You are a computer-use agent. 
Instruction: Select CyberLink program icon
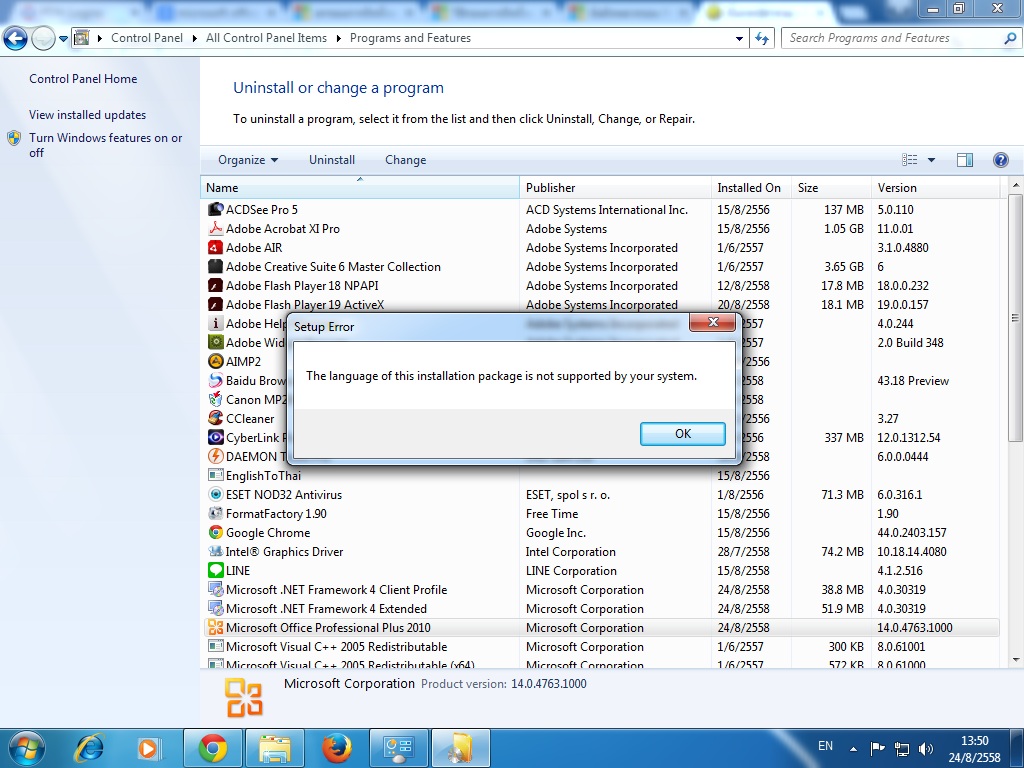pos(216,437)
